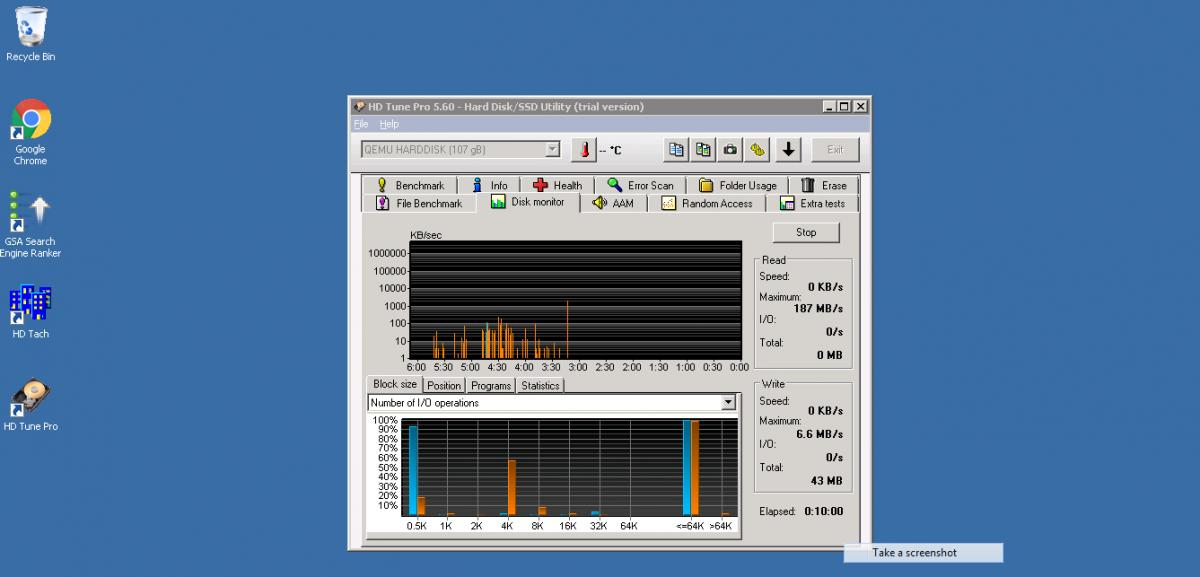
Task: Maximize the HD Tune Pro window
Action: [x=844, y=106]
